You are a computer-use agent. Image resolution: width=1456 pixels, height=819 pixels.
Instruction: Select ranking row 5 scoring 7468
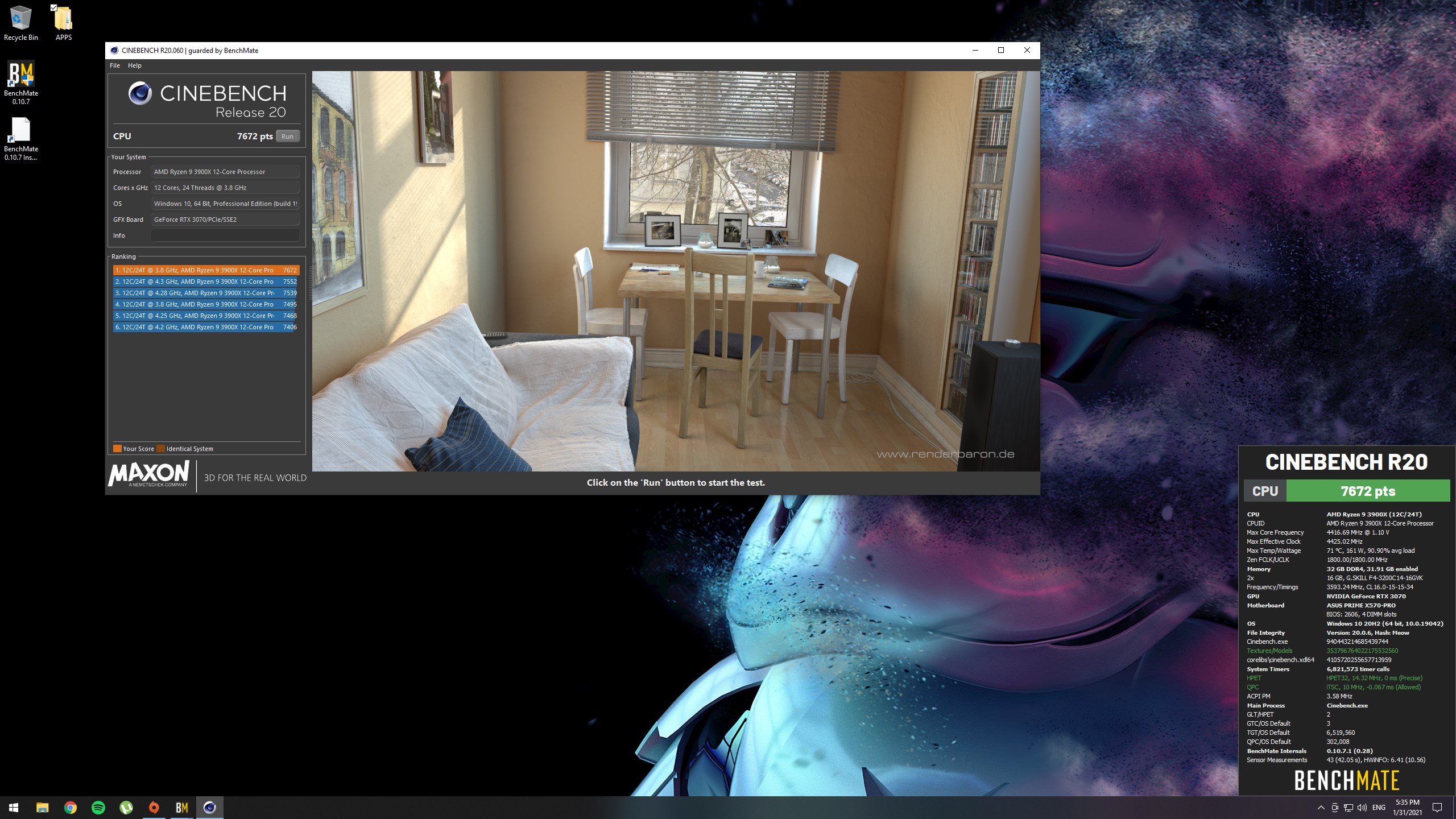pos(206,316)
